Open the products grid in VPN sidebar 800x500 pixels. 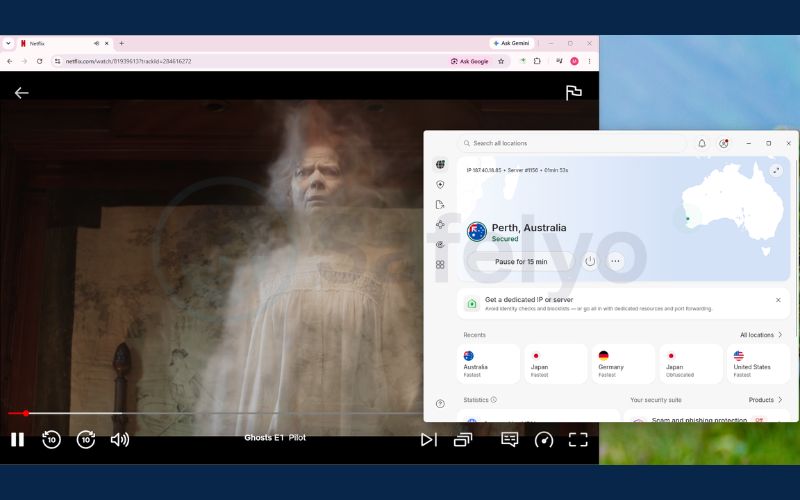pyautogui.click(x=440, y=265)
